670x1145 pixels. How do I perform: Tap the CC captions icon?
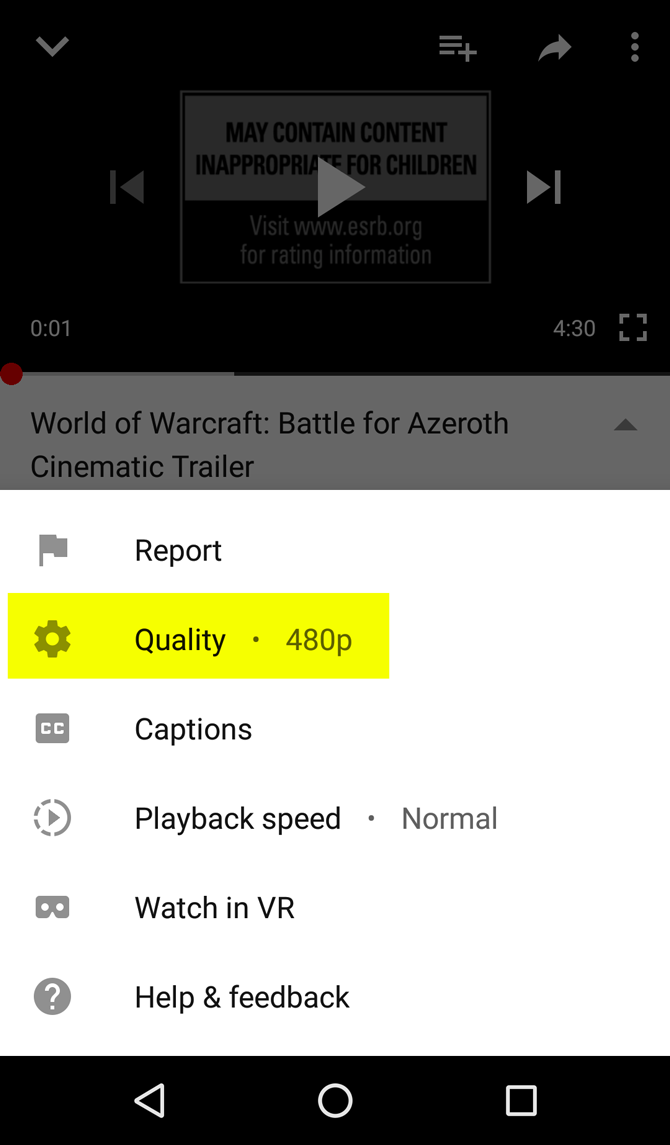click(52, 729)
